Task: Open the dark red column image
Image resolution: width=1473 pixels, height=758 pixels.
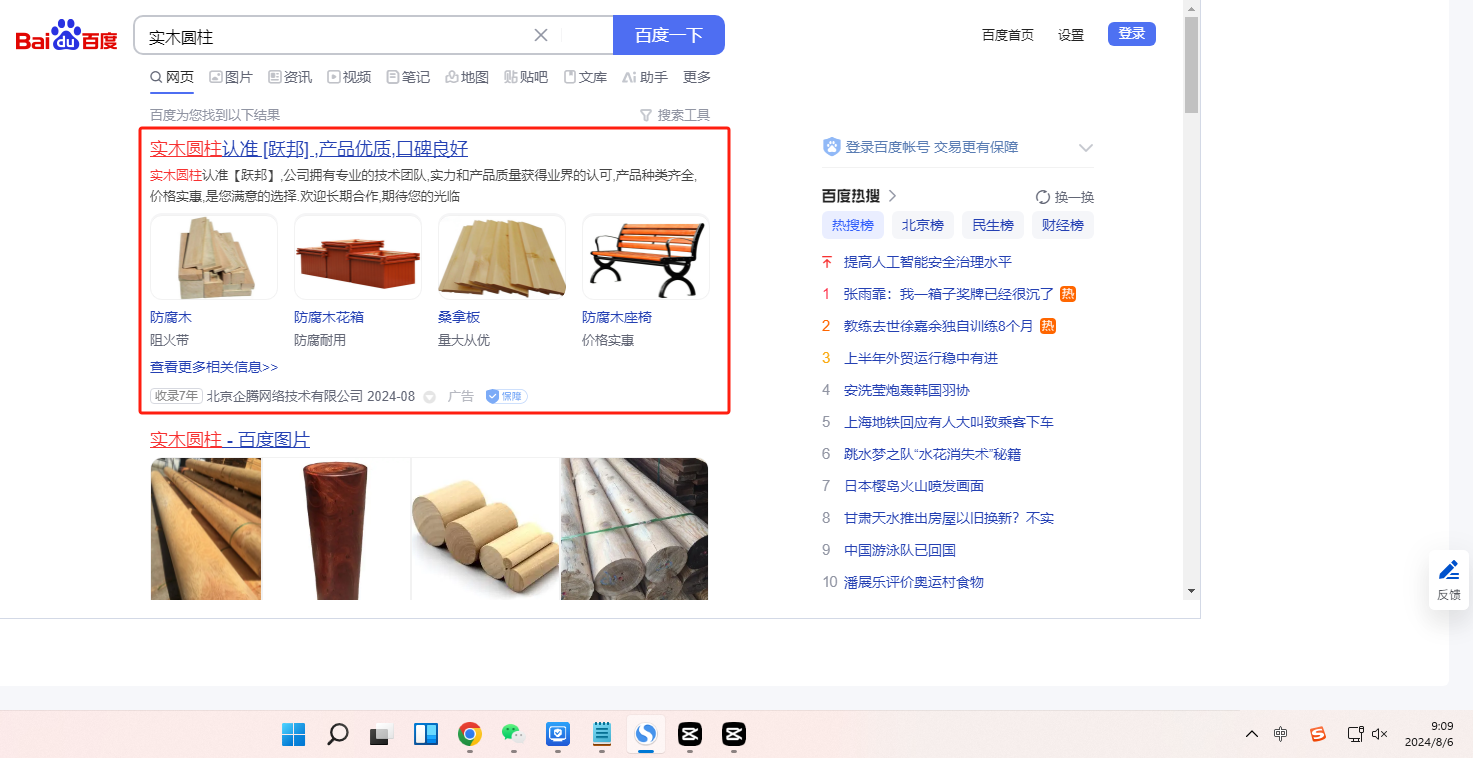Action: click(x=336, y=529)
